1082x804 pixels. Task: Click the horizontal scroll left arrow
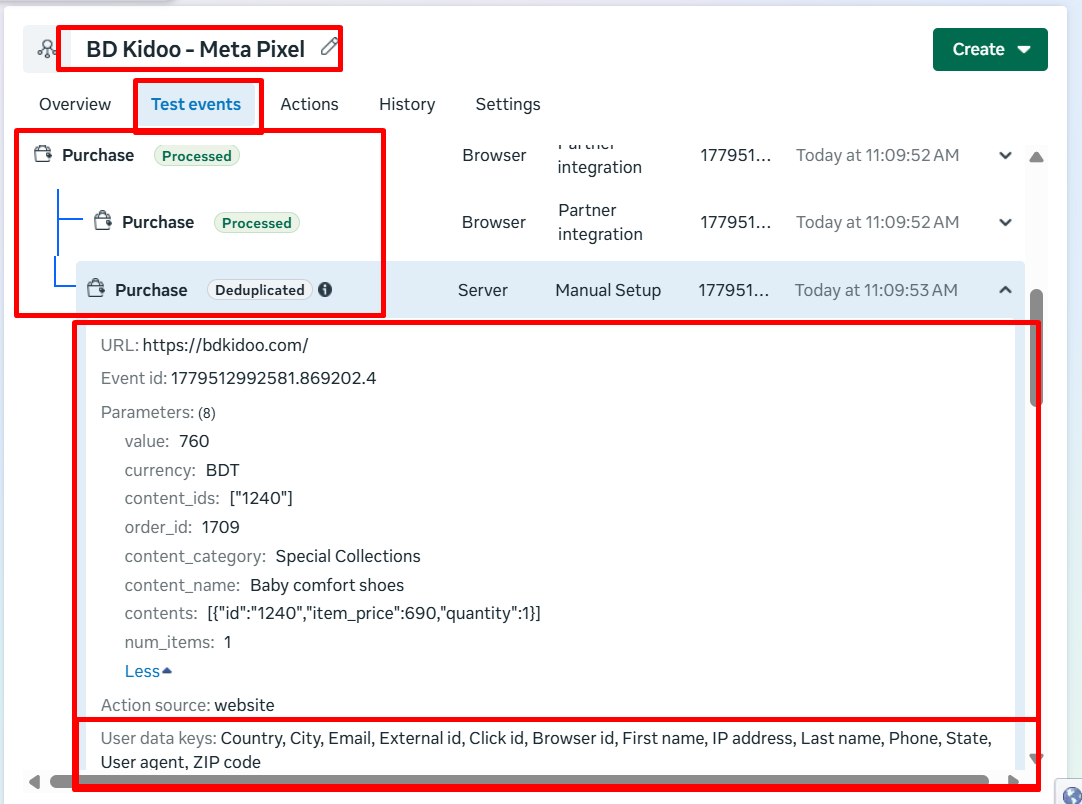pos(34,782)
